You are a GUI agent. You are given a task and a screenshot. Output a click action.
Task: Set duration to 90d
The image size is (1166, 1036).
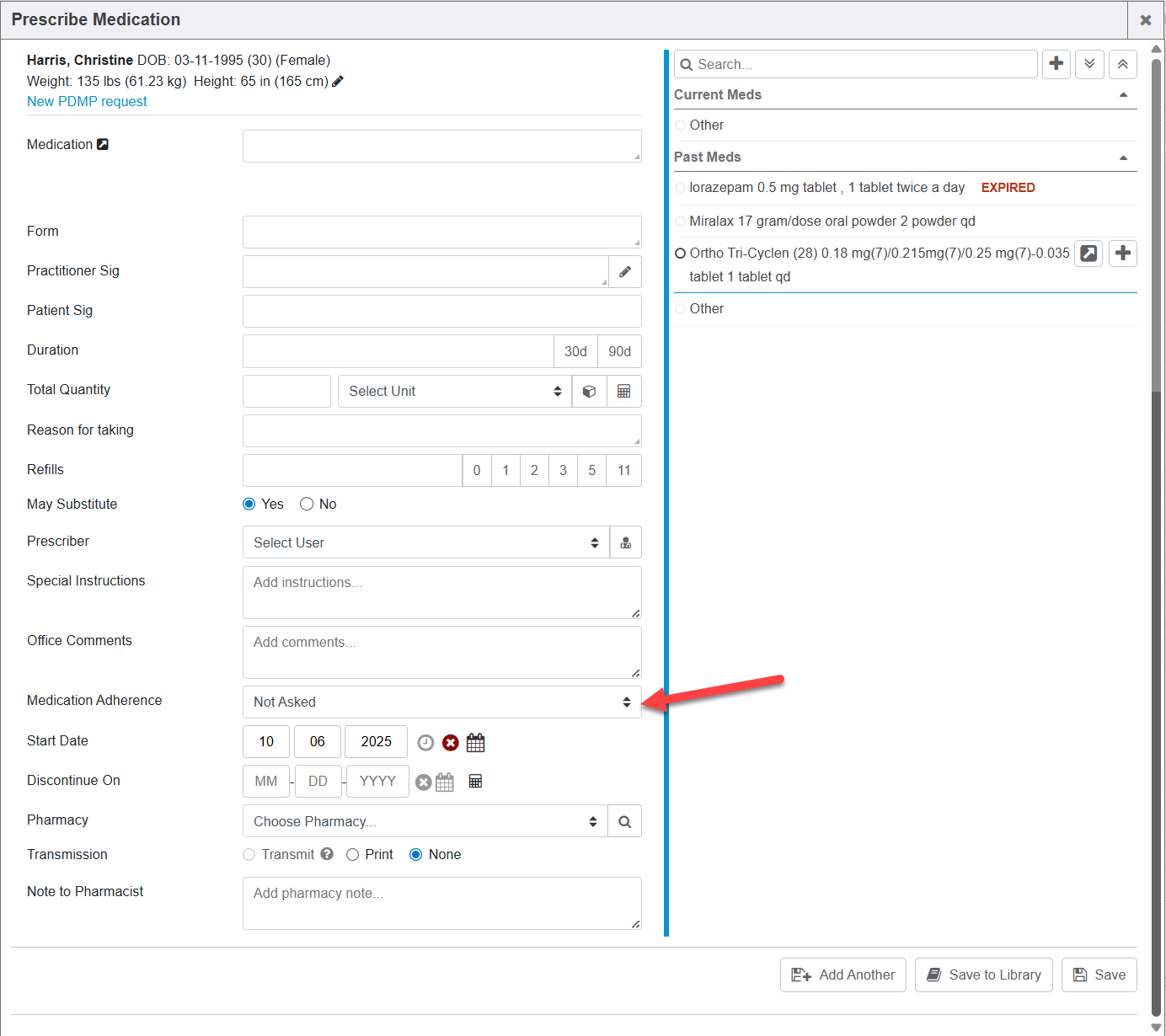[x=619, y=352]
